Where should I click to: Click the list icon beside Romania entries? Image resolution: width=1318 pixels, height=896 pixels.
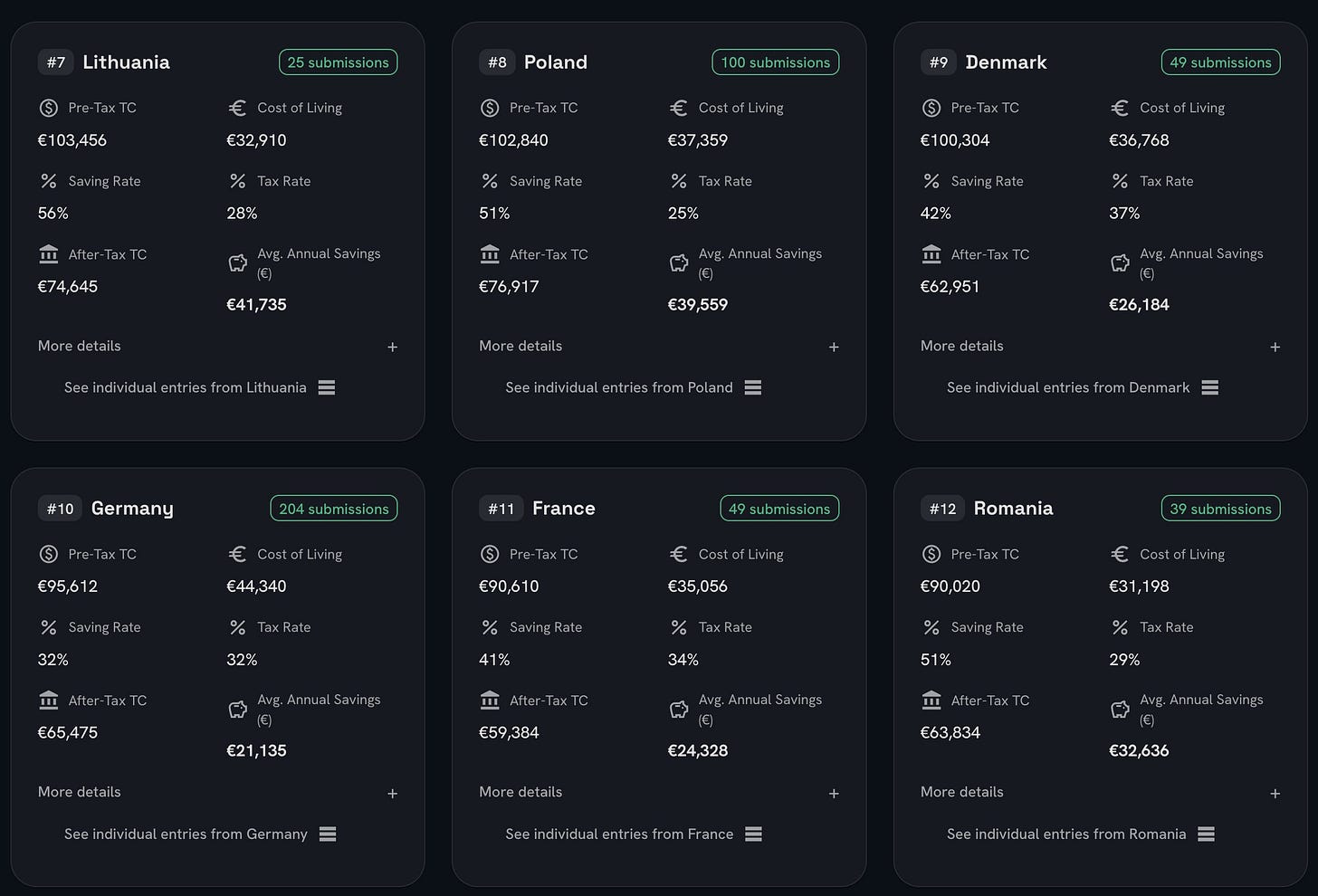[x=1206, y=834]
